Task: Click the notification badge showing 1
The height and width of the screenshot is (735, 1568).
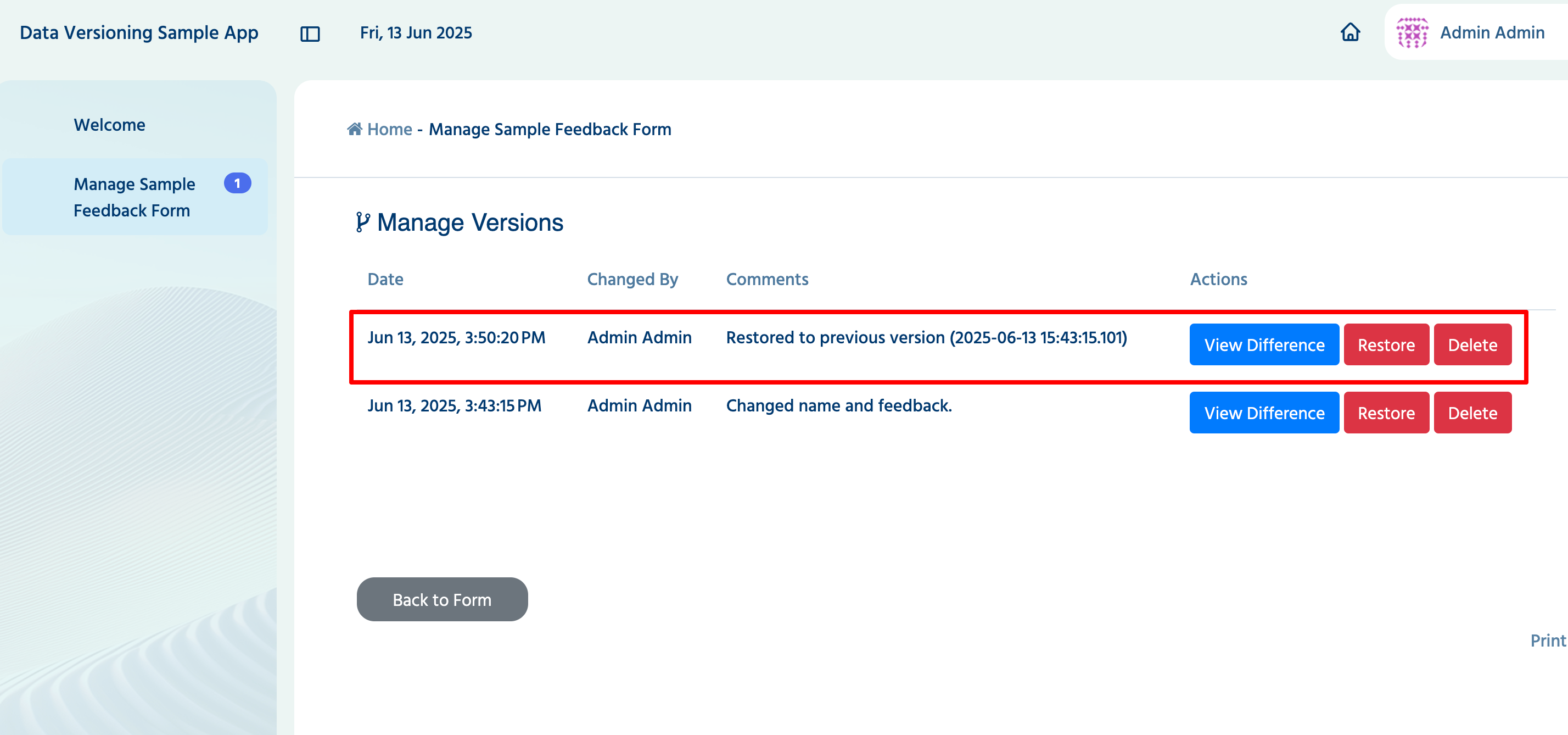Action: tap(237, 183)
